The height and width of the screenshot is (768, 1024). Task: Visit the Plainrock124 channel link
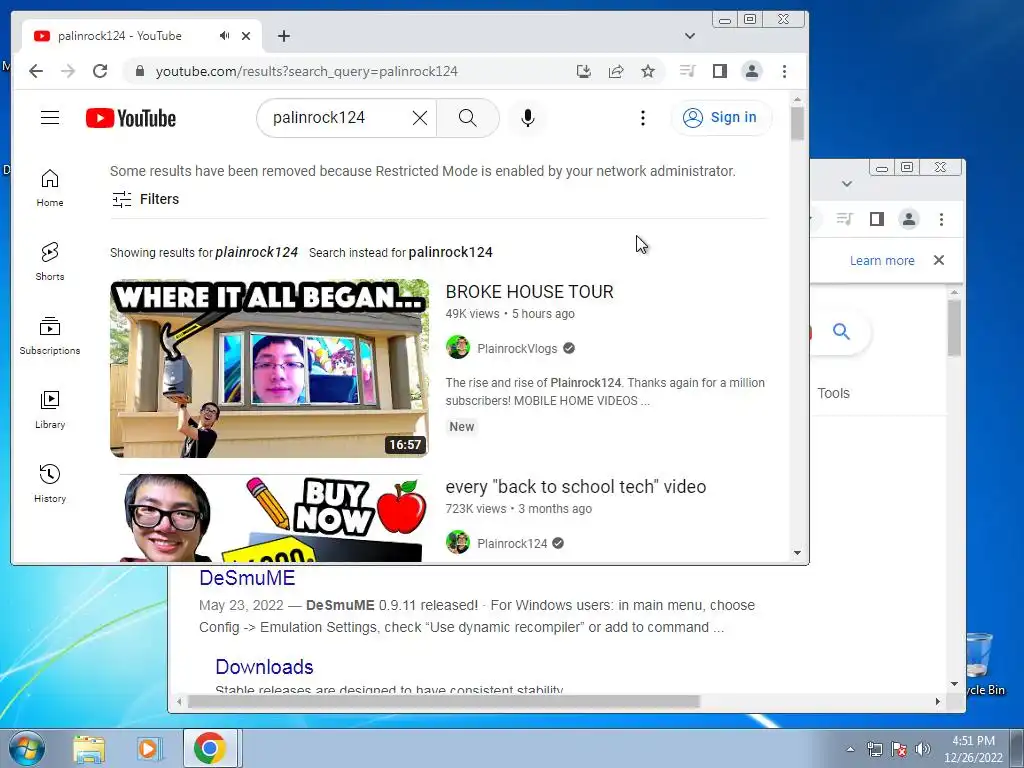pyautogui.click(x=512, y=543)
